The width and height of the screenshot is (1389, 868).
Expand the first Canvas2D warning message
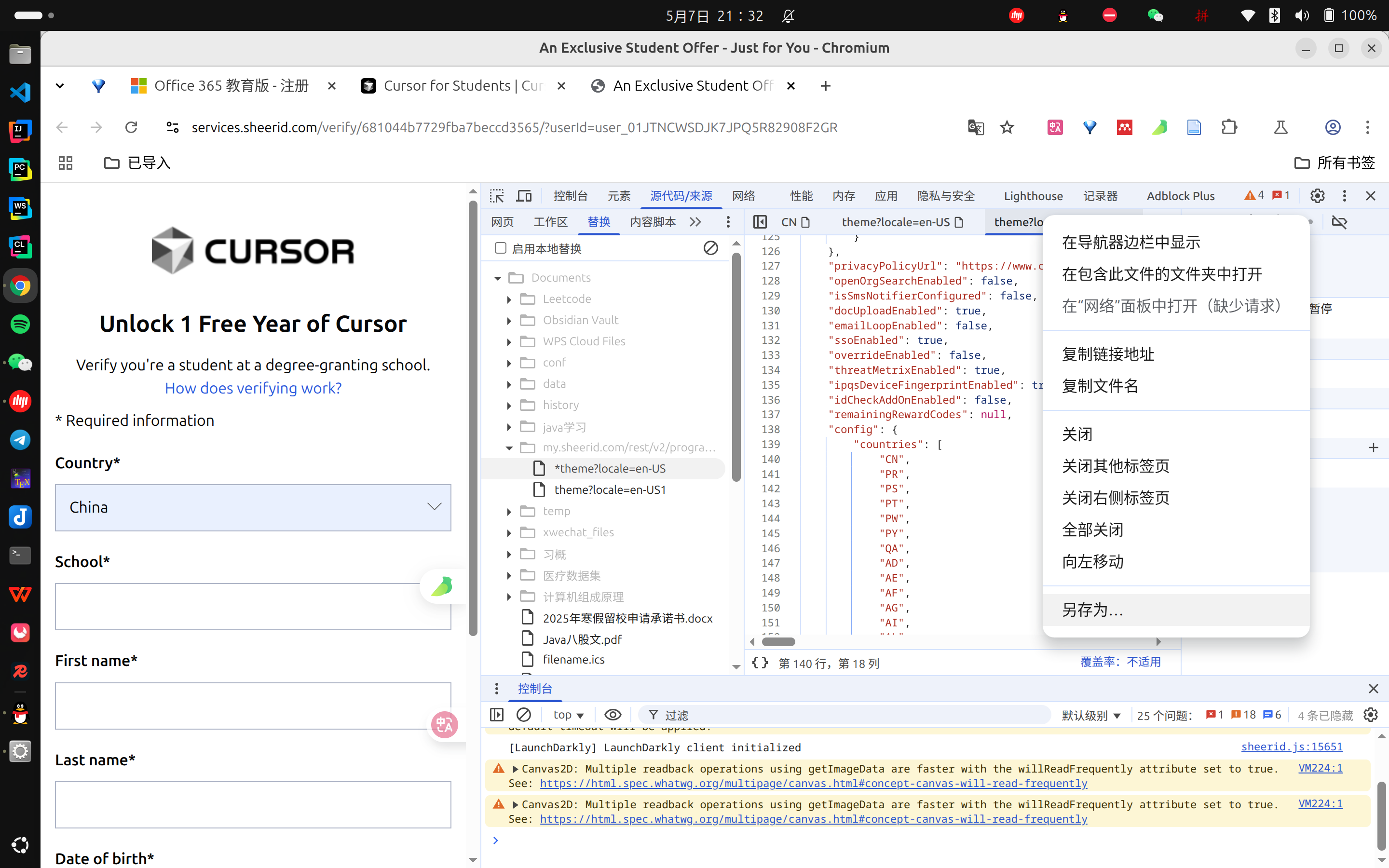(x=515, y=769)
